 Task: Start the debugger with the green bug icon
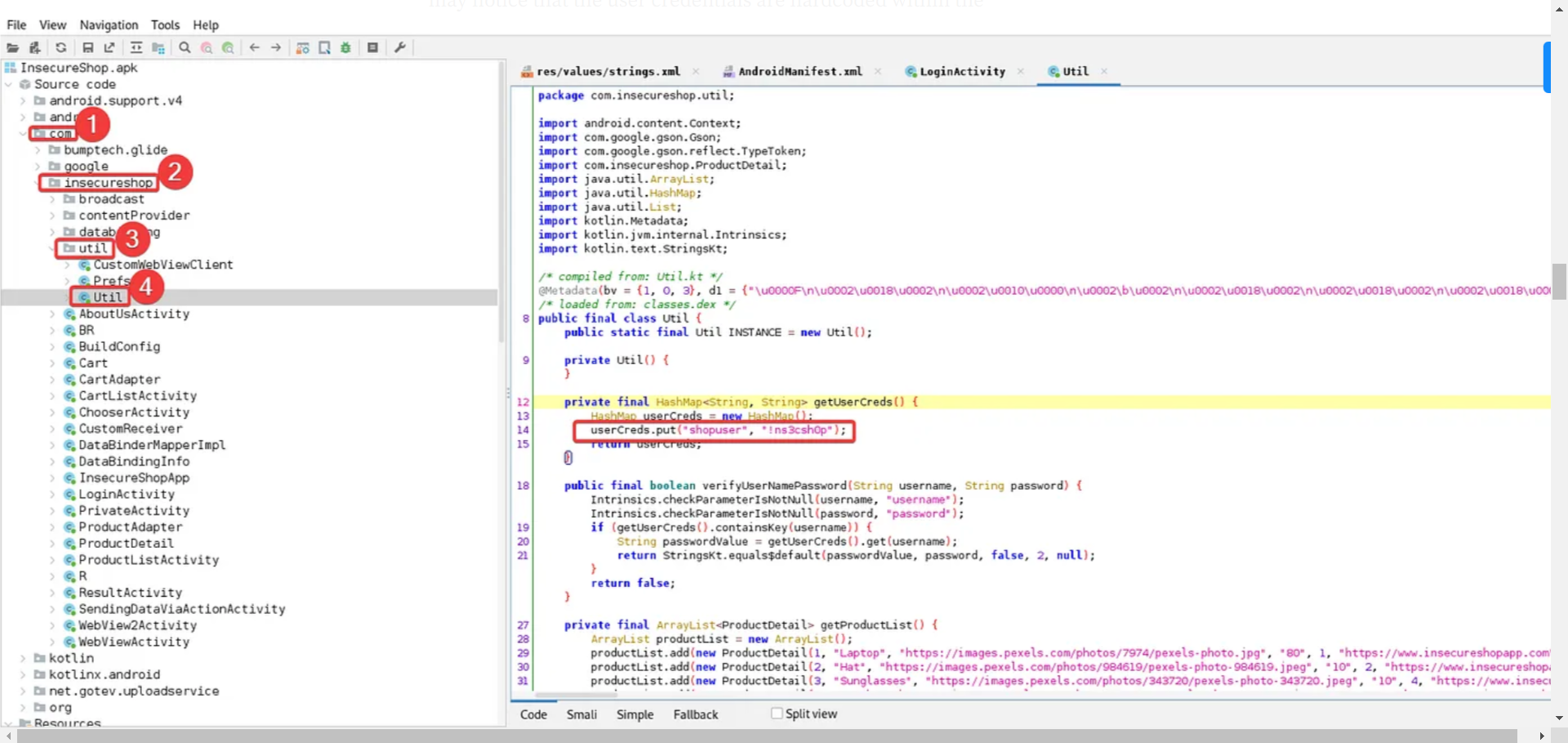[x=345, y=48]
